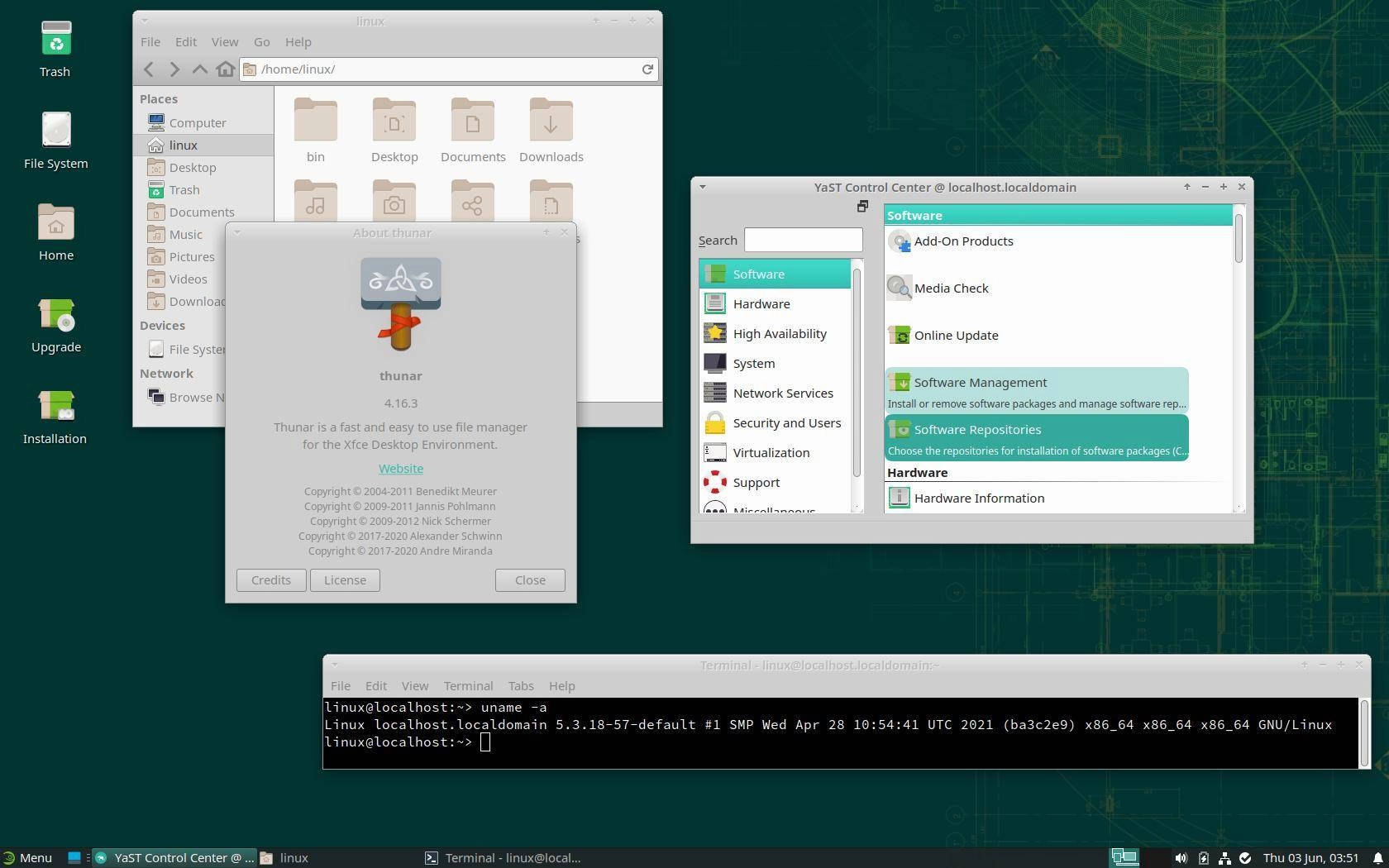Click the YaST Search field
Screen dimensions: 1389x868
point(803,240)
